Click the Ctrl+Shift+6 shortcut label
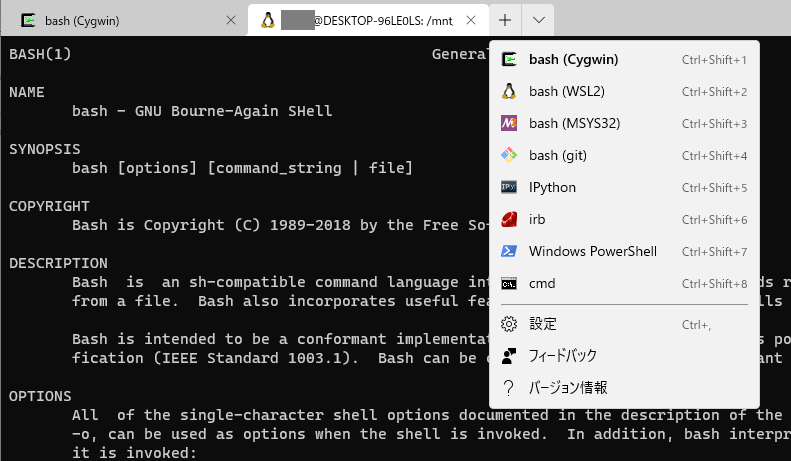The image size is (791, 461). point(714,219)
